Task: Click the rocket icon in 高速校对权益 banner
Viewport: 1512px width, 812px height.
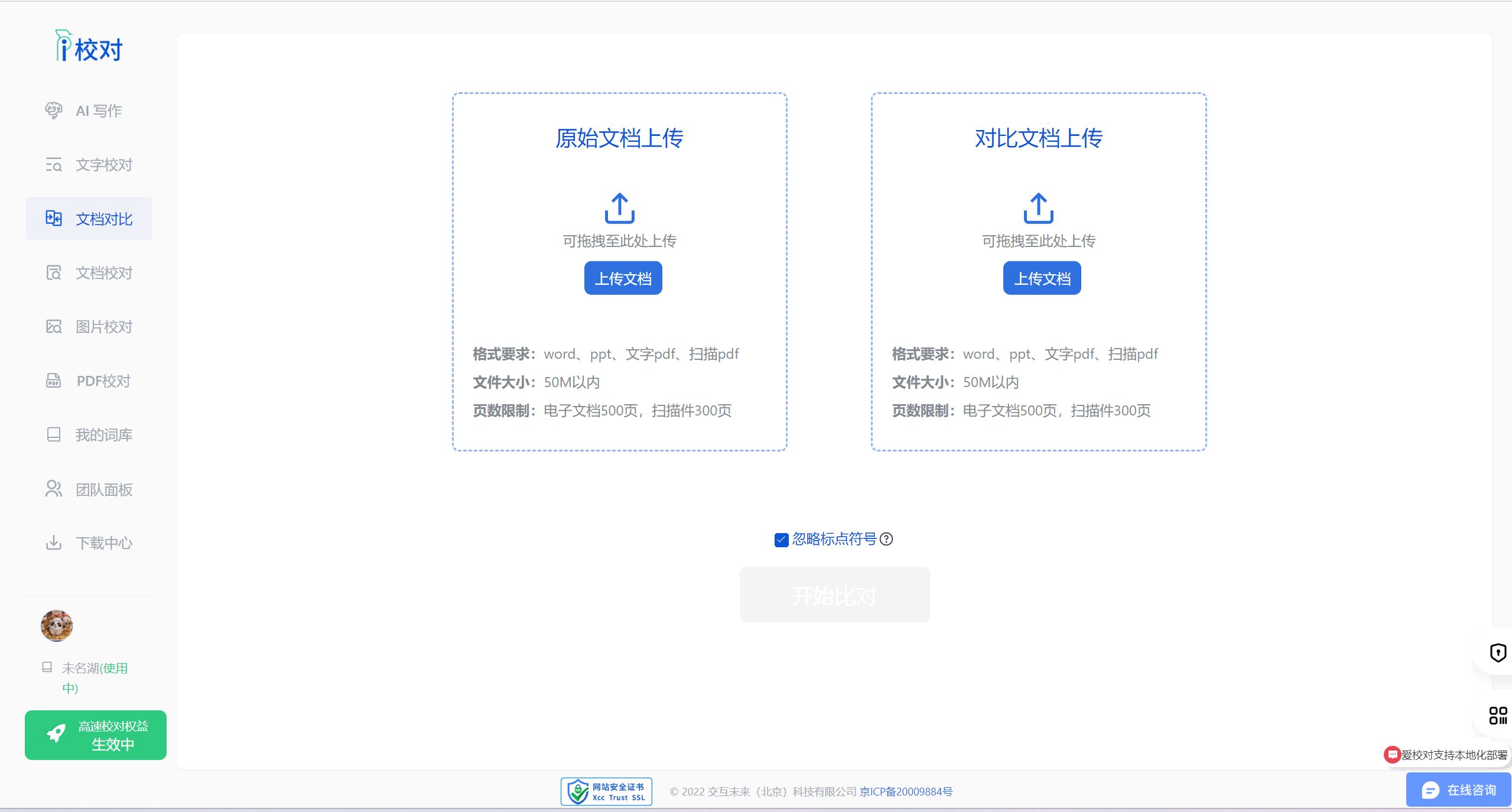Action: 56,734
